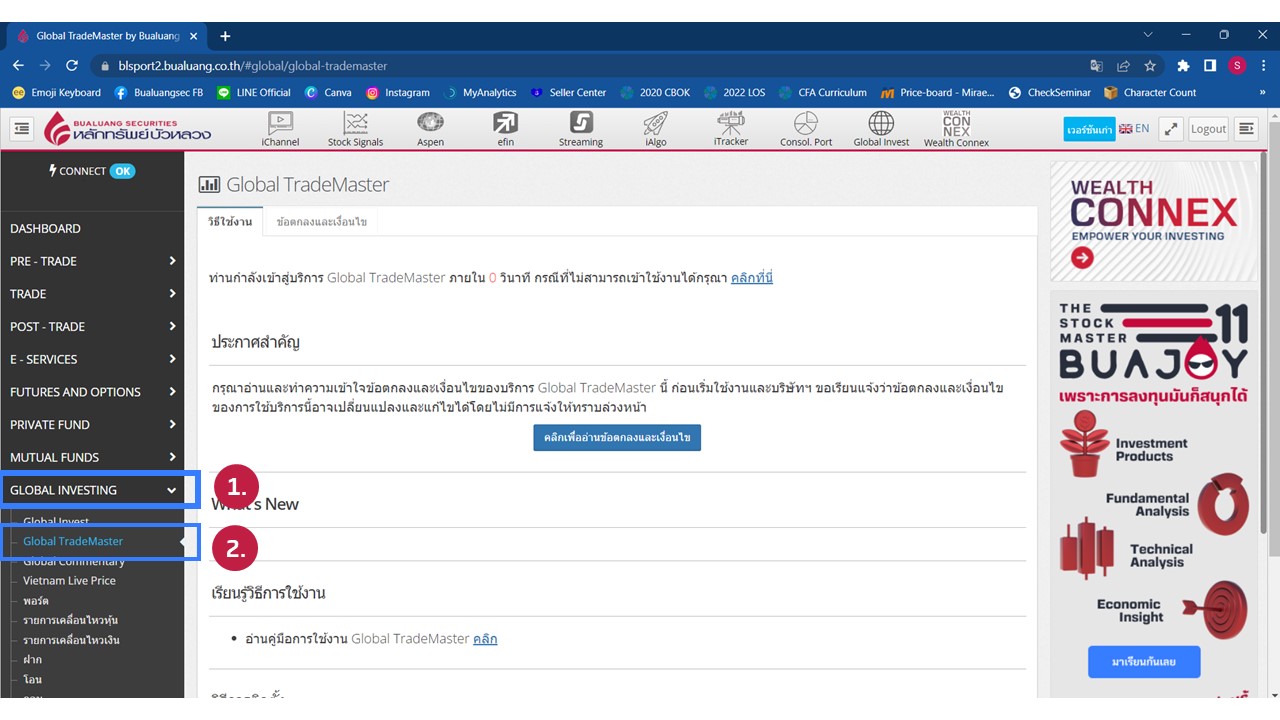
Task: Open Seller Center bookmark
Action: pyautogui.click(x=568, y=92)
